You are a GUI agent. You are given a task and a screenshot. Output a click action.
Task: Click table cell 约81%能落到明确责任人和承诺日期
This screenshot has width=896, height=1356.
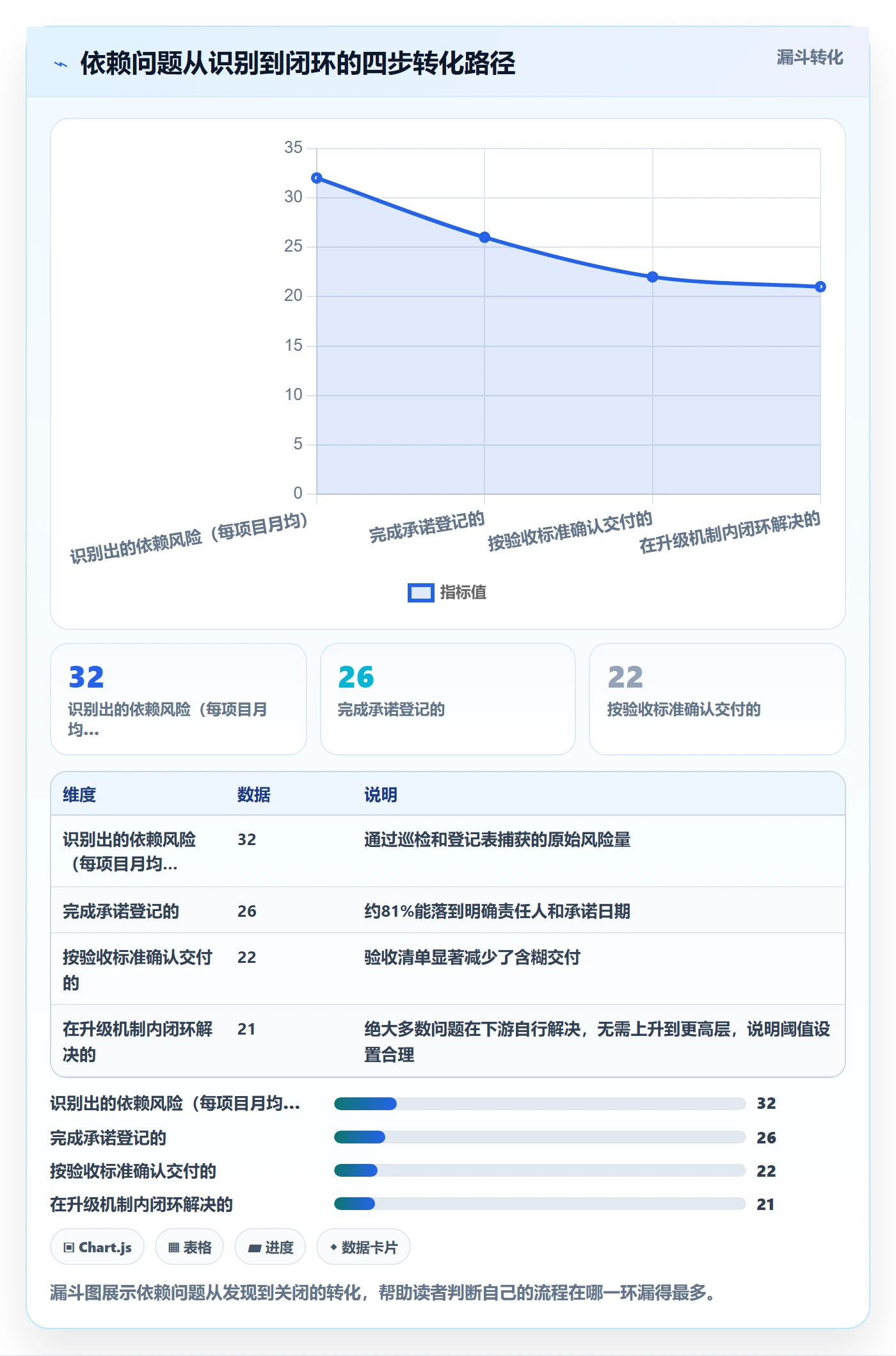click(497, 911)
